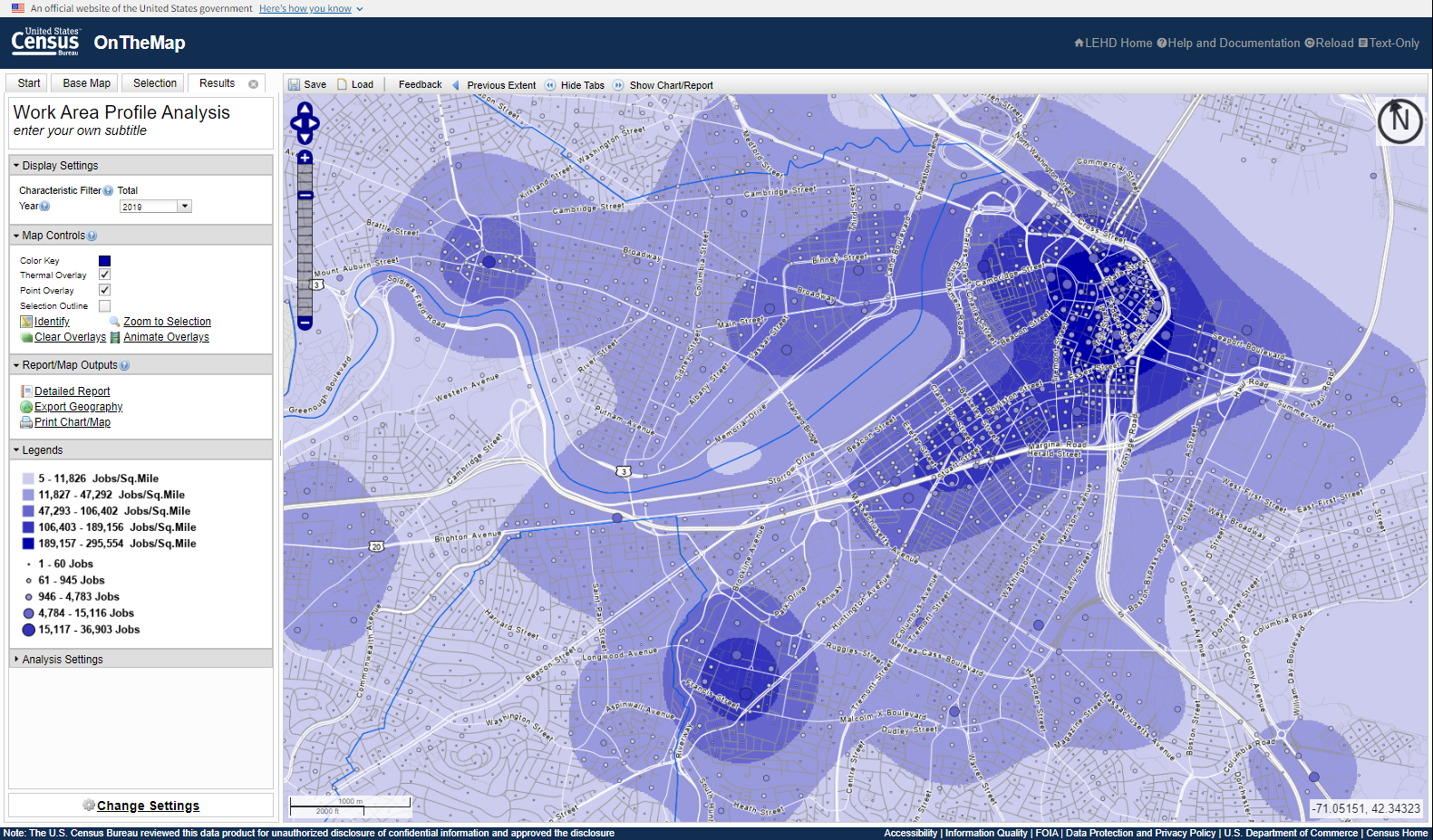Click the Change Settings gear icon

[89, 805]
